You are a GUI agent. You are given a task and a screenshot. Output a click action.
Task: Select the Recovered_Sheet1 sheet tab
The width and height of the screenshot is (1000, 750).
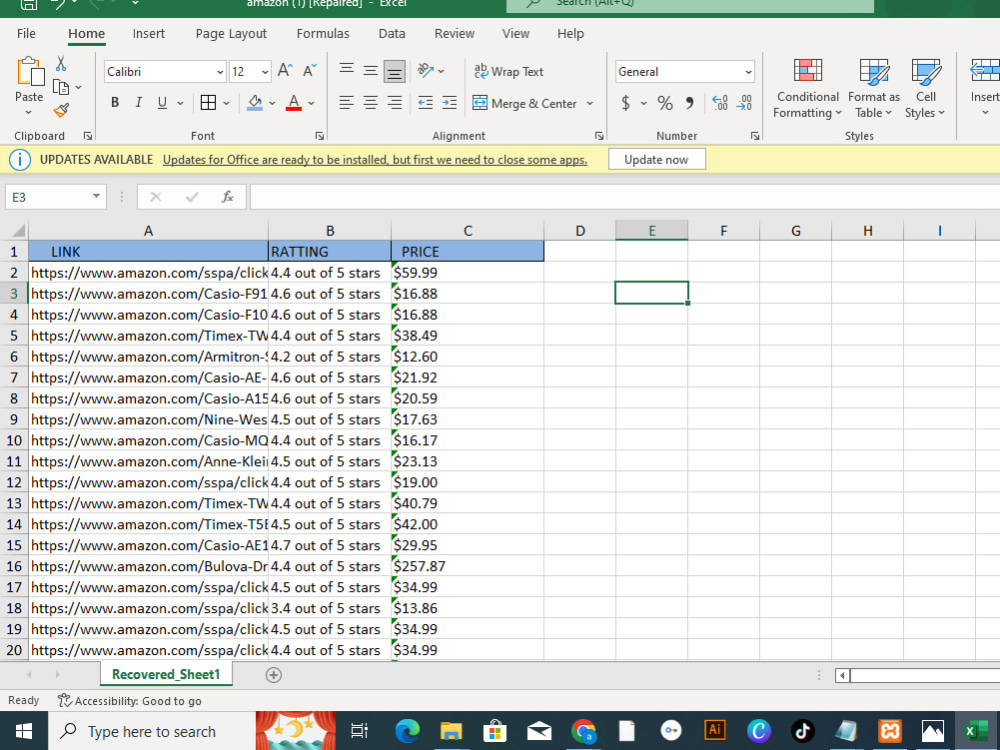[166, 675]
